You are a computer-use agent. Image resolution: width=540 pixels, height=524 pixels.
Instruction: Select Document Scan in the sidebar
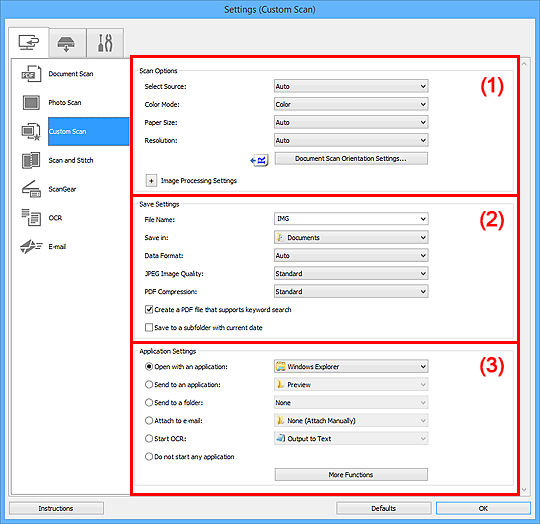pos(71,74)
